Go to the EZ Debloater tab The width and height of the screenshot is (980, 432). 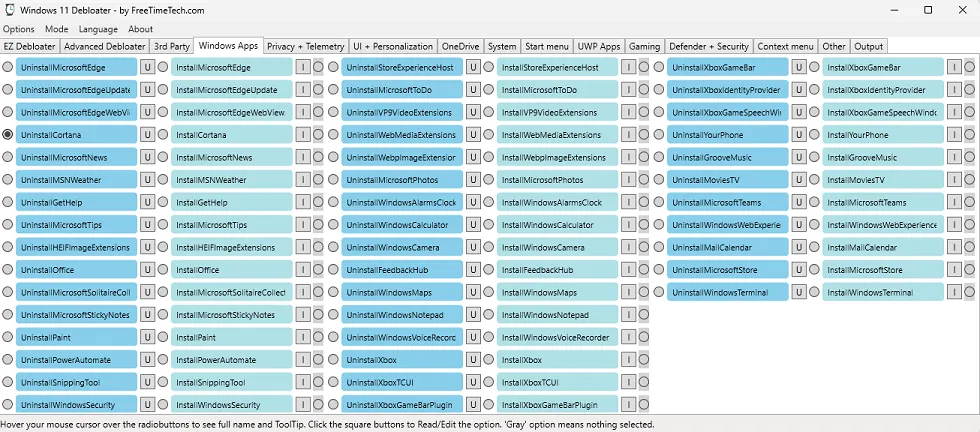pyautogui.click(x=30, y=46)
